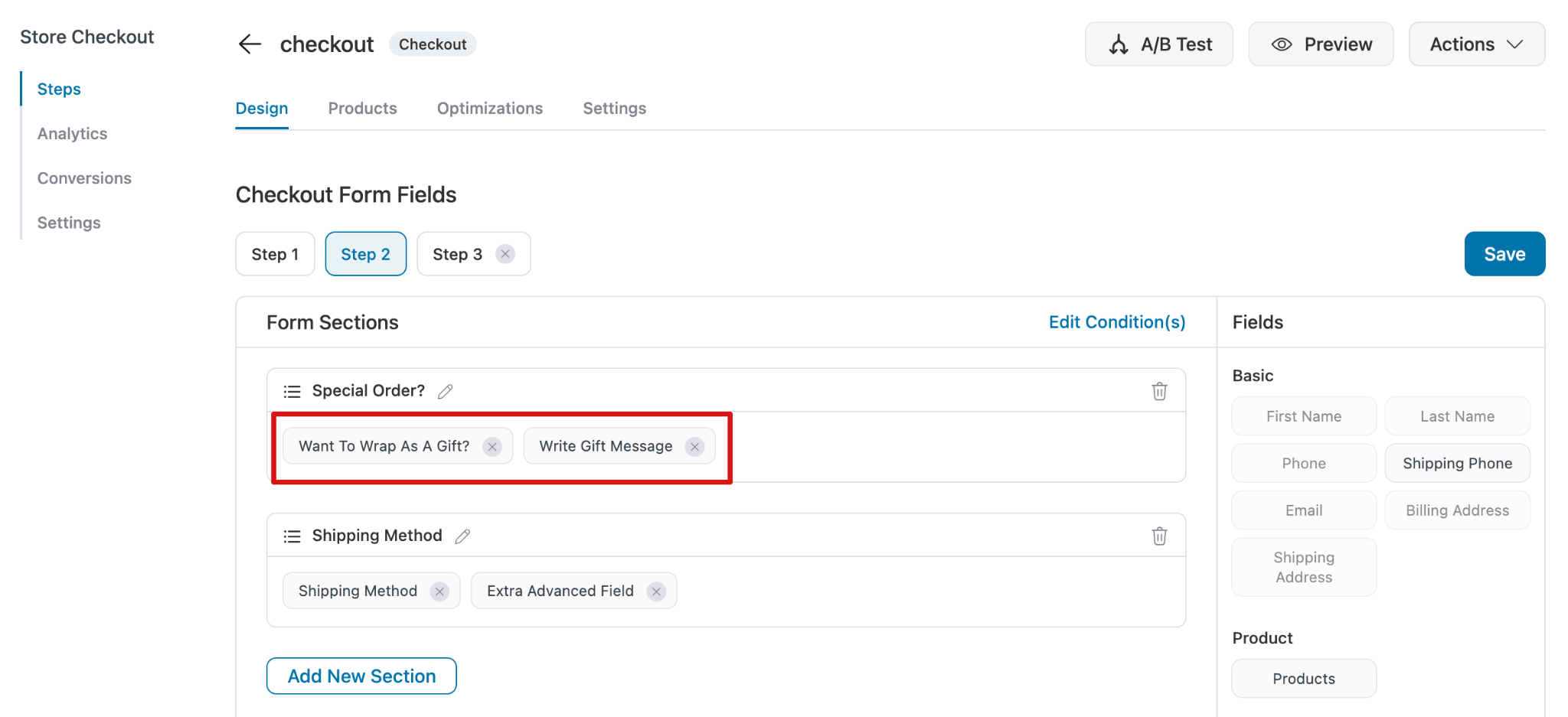Screen dimensions: 1568x717
Task: Open the A/B Test option
Action: pyautogui.click(x=1158, y=44)
